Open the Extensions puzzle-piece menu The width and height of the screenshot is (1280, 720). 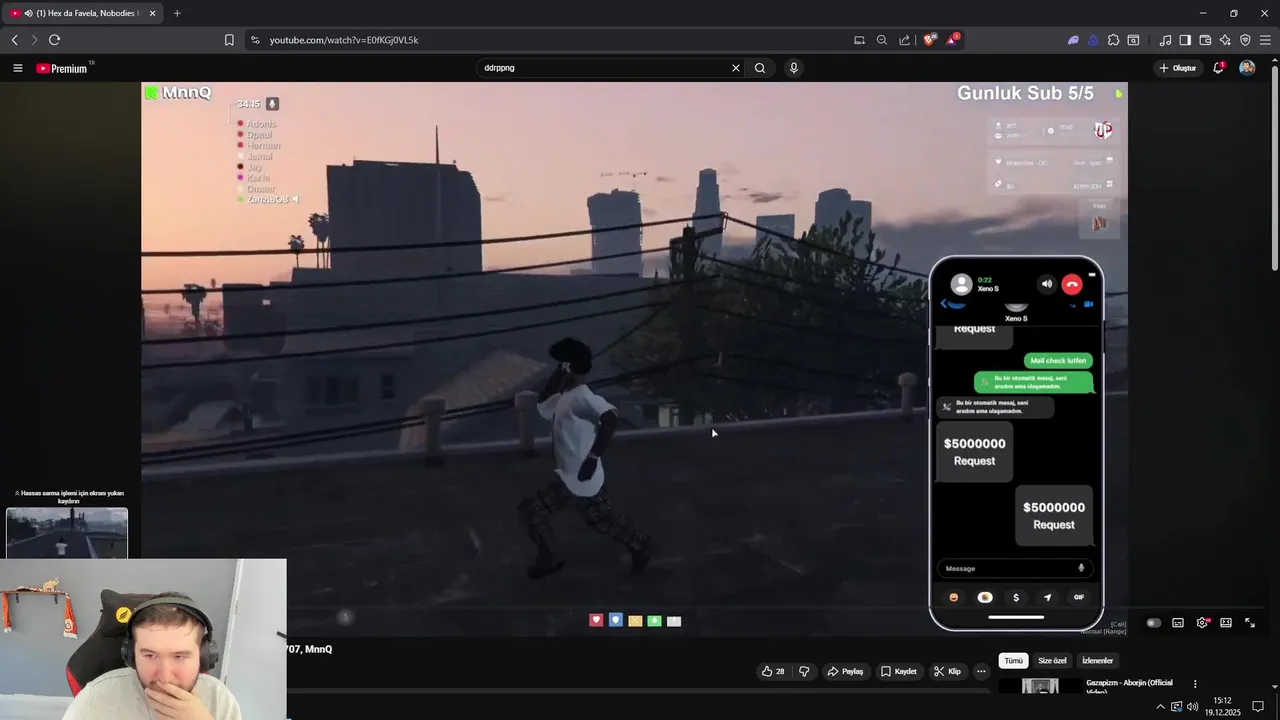(x=1113, y=40)
